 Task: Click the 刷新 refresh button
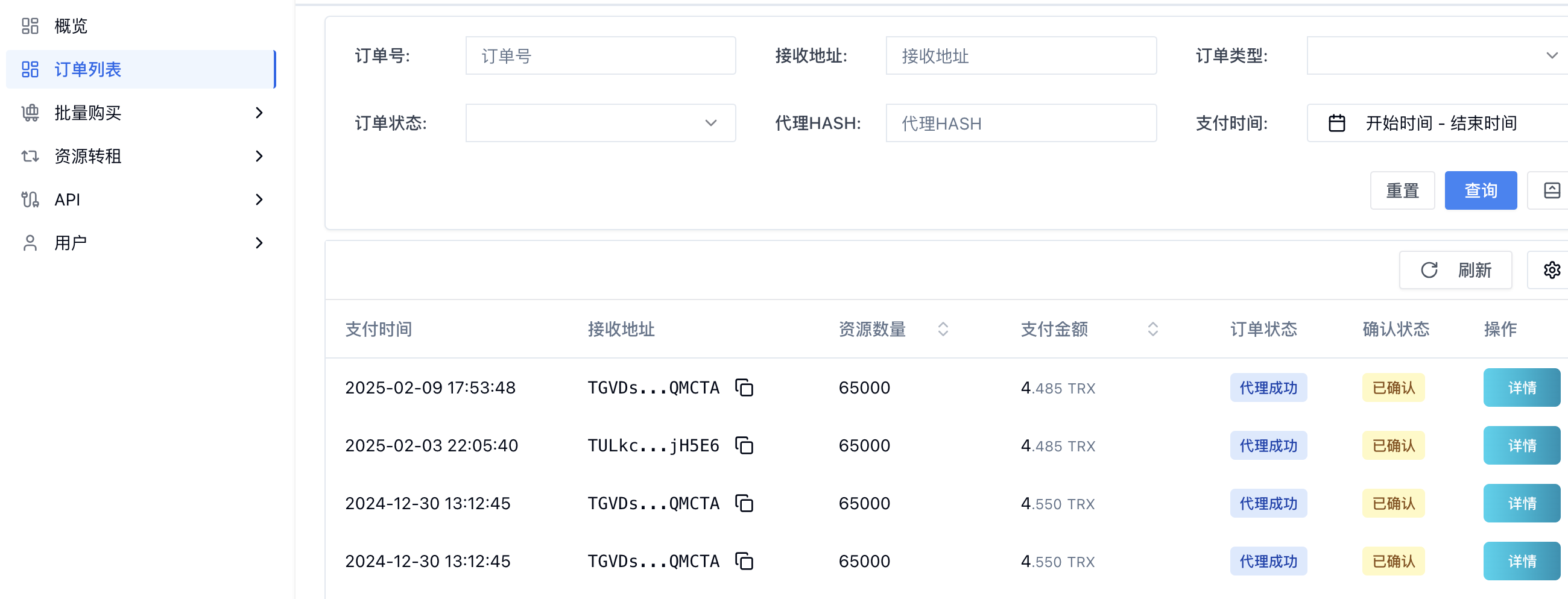pos(1455,270)
